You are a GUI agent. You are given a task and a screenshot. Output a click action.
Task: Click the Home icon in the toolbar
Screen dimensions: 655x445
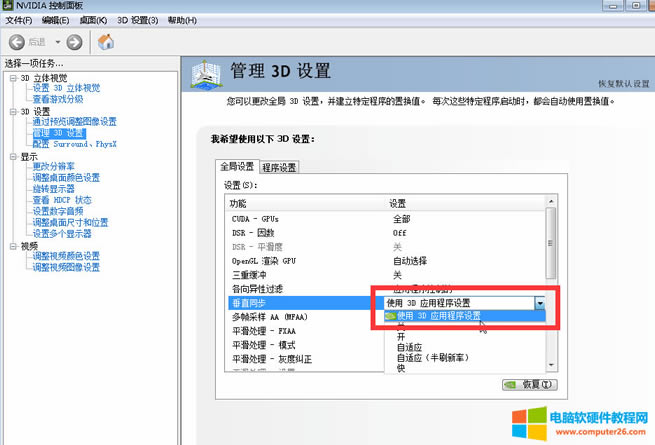(x=105, y=42)
